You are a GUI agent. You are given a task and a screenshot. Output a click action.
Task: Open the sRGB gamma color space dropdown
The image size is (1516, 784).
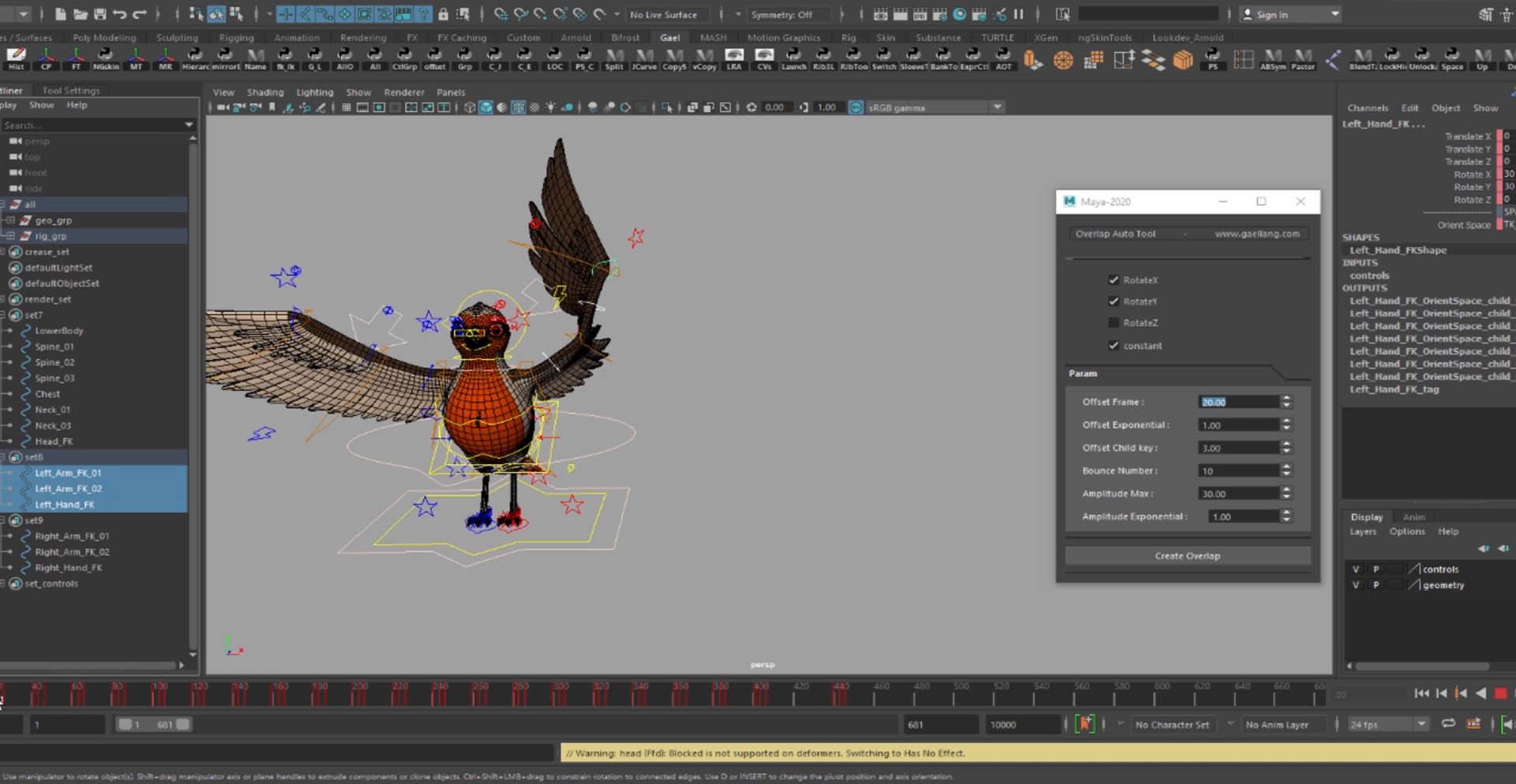click(934, 107)
